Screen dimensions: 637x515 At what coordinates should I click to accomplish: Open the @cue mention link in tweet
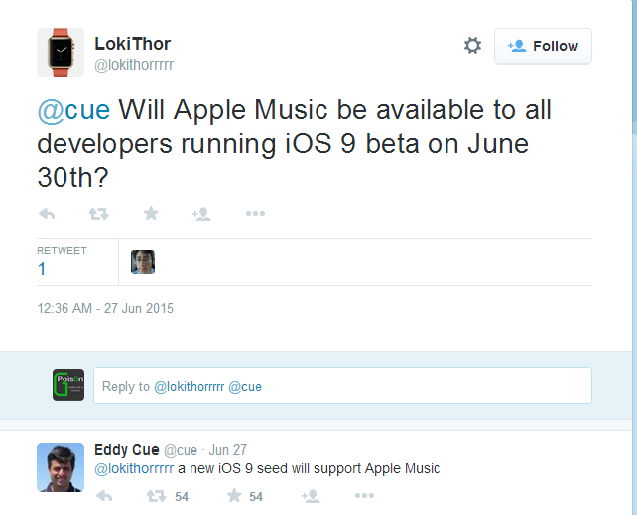(74, 110)
